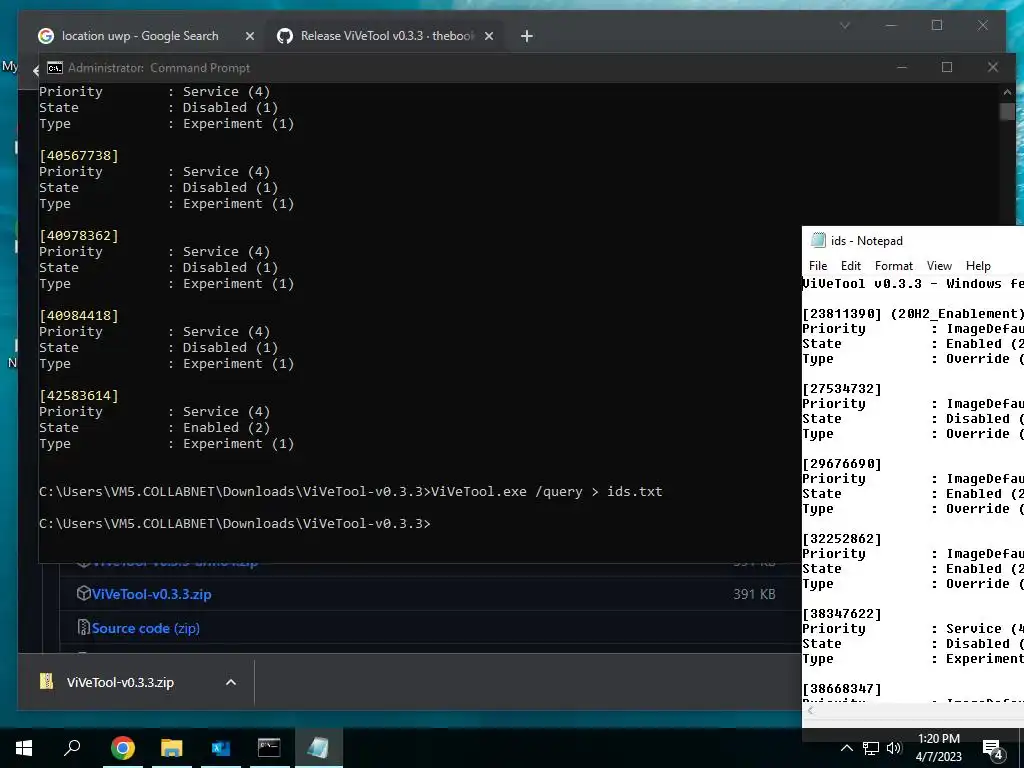Click the [40984418] feature ID in Command Prompt
This screenshot has height=768, width=1024.
coord(79,315)
